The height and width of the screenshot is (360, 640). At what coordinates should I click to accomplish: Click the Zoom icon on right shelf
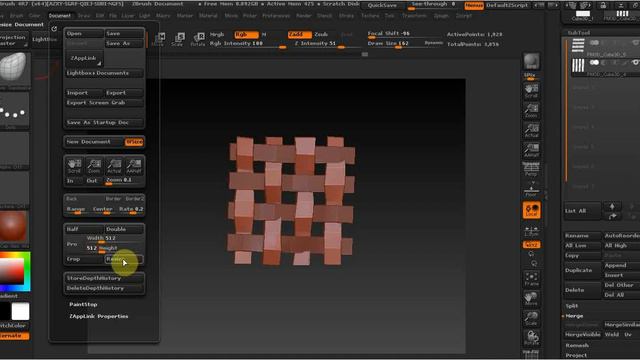click(531, 111)
